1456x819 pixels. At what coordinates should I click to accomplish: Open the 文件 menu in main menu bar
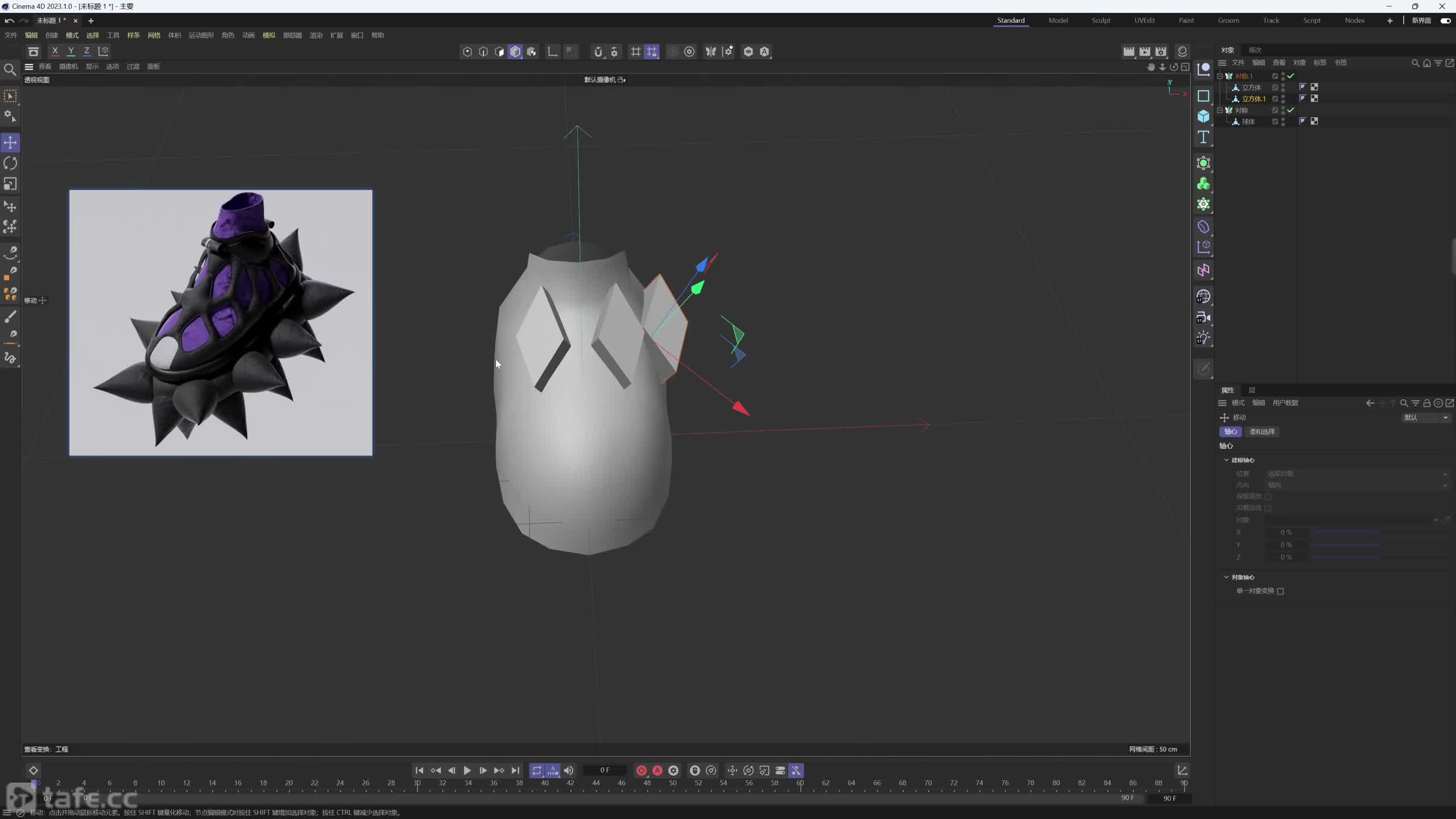[11, 35]
